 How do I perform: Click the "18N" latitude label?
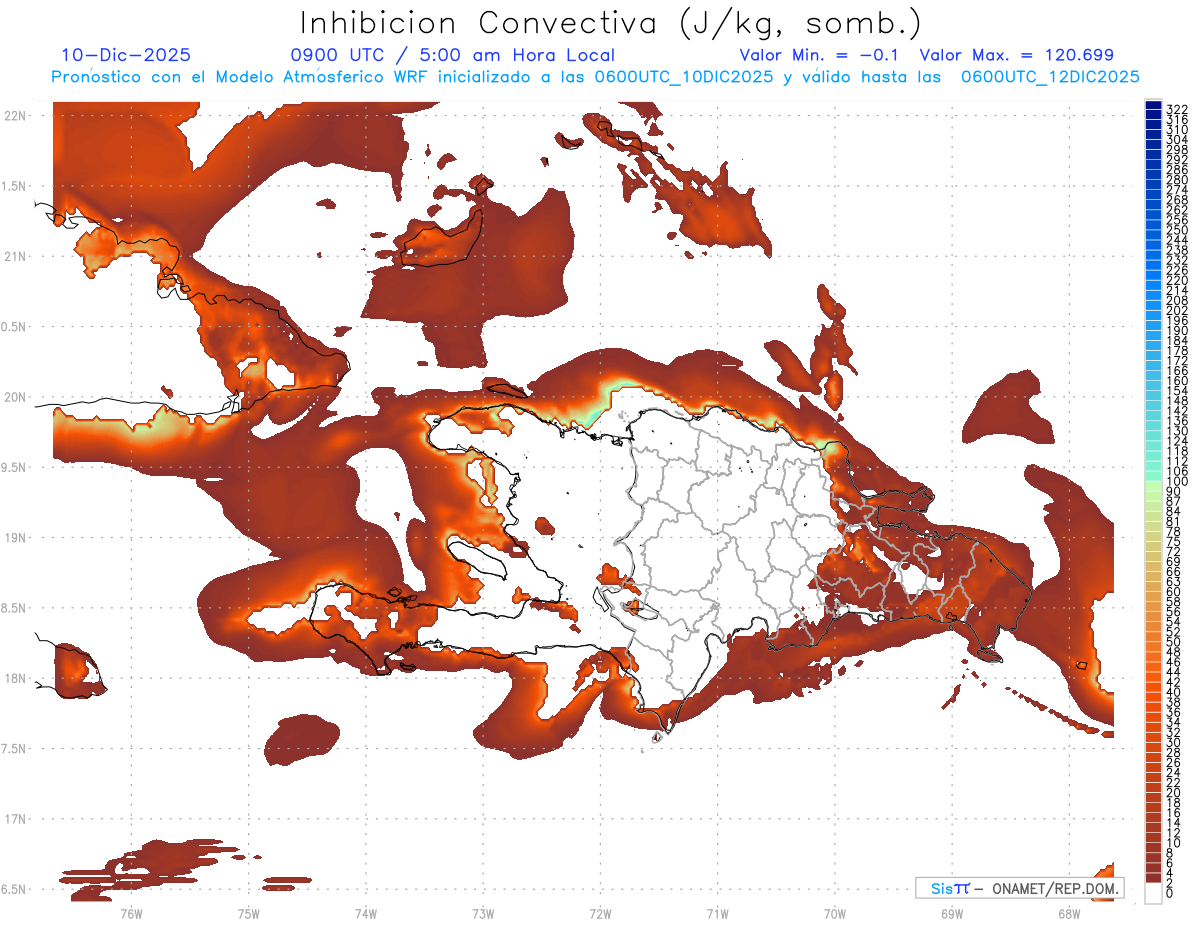click(14, 678)
